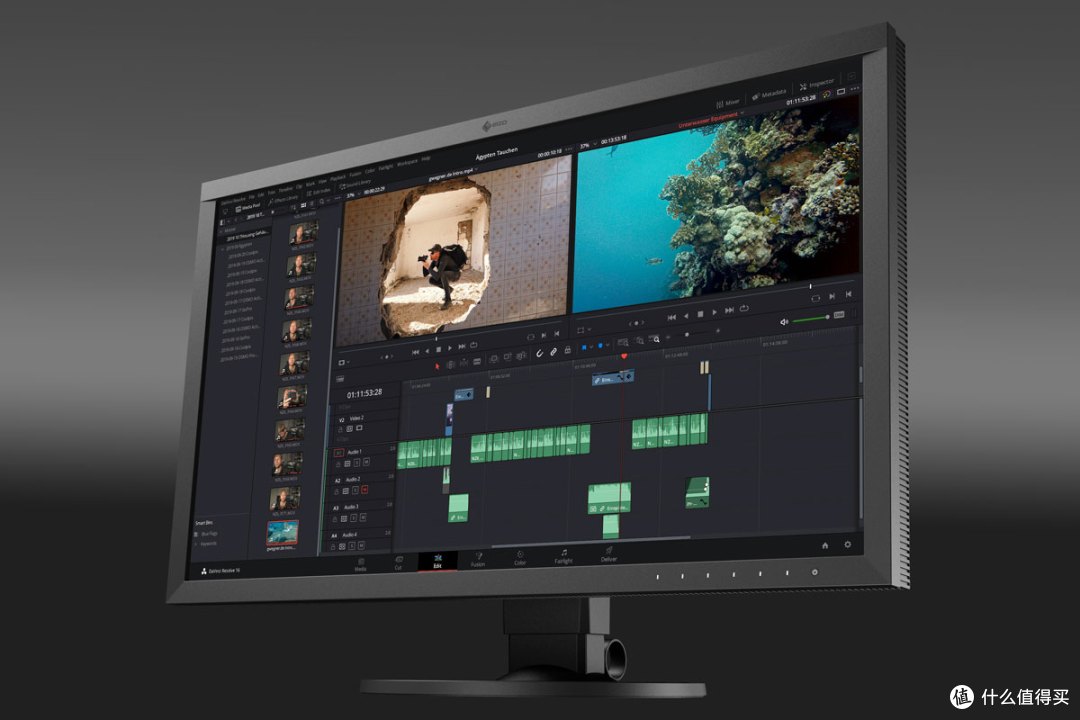Viewport: 1080px width, 720px height.
Task: Click the green volume slider
Action: [811, 319]
